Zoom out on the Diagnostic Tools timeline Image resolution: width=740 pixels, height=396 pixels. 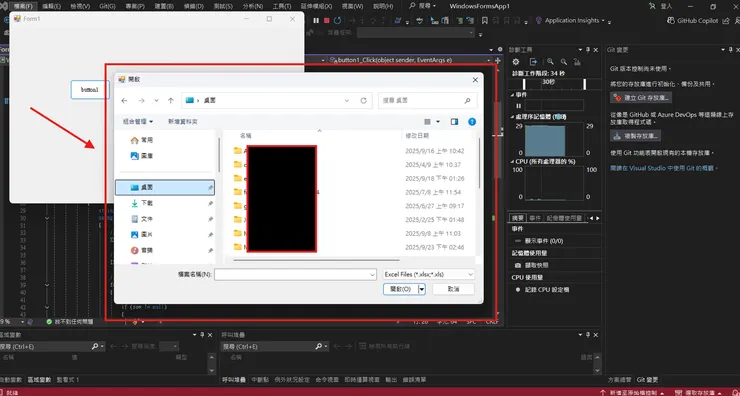[563, 61]
